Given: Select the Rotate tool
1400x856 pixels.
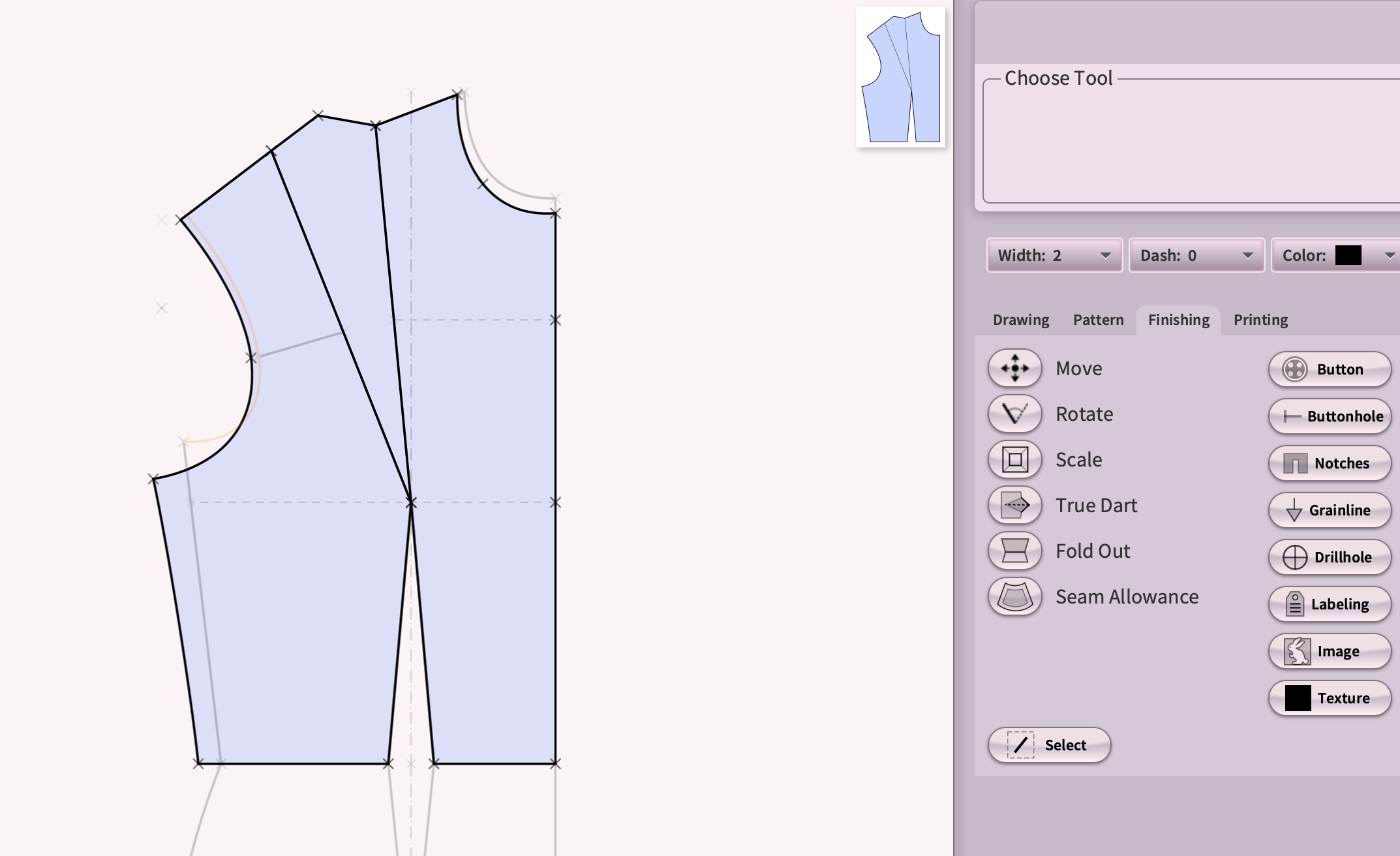Looking at the screenshot, I should [1016, 413].
